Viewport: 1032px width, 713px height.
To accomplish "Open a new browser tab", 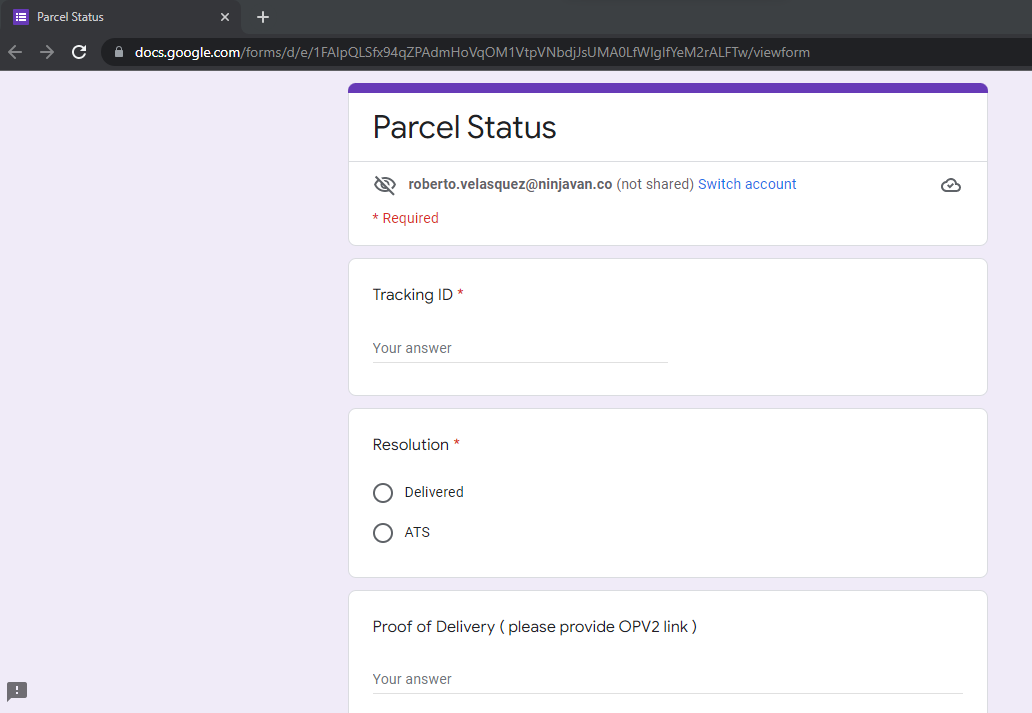I will tap(263, 17).
